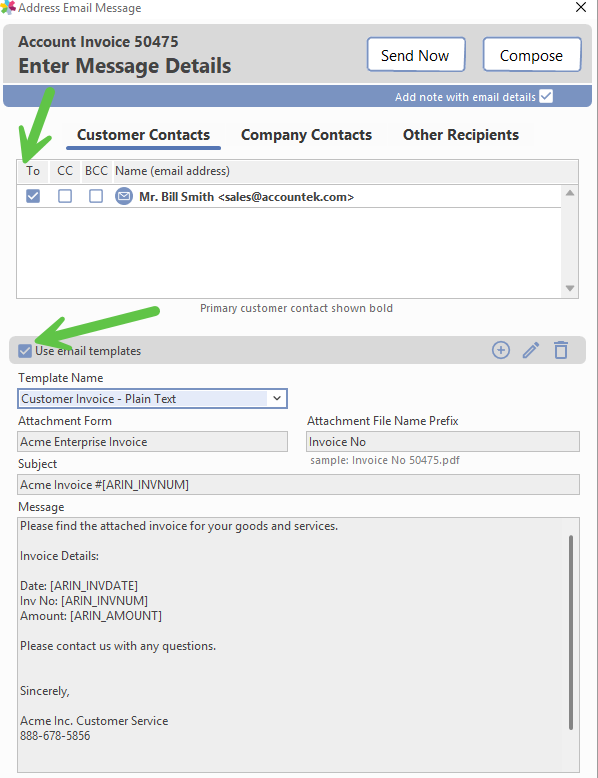Click the BCC column header
This screenshot has height=778, width=598.
click(x=96, y=171)
